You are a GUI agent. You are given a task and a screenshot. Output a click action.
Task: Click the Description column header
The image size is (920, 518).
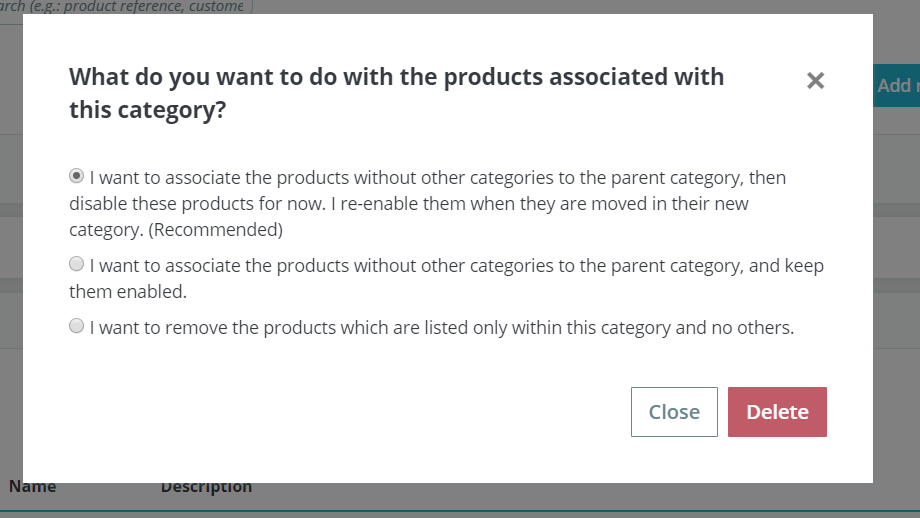pyautogui.click(x=206, y=489)
